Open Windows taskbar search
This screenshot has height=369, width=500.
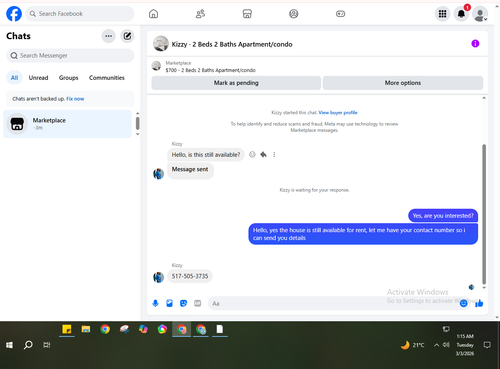pyautogui.click(x=28, y=345)
